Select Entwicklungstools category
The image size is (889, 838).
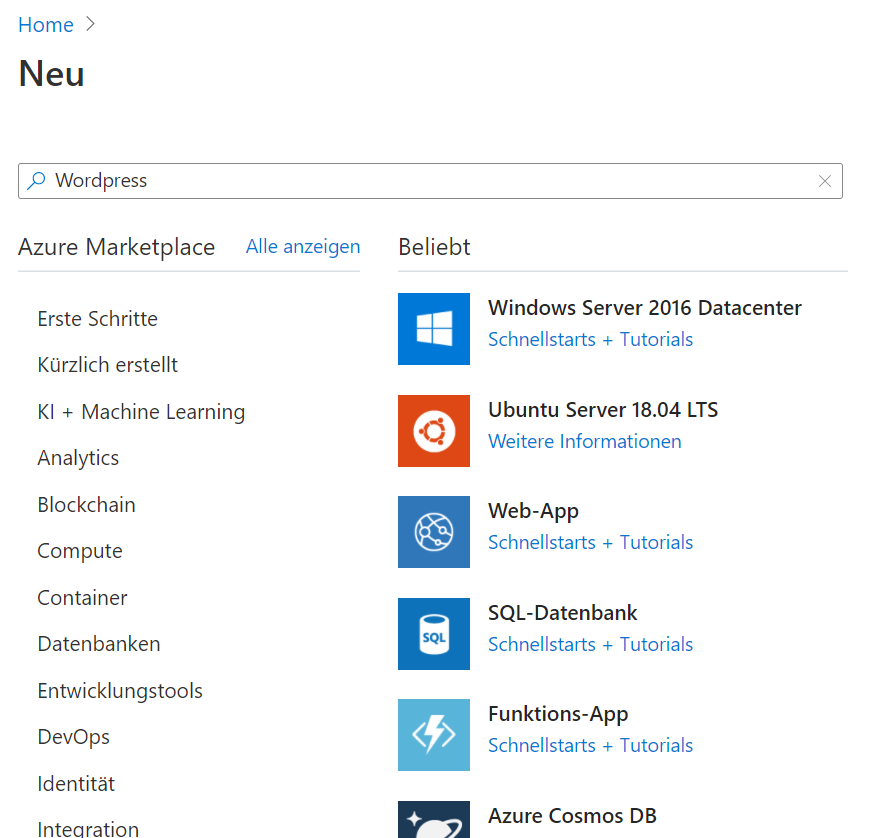point(120,691)
